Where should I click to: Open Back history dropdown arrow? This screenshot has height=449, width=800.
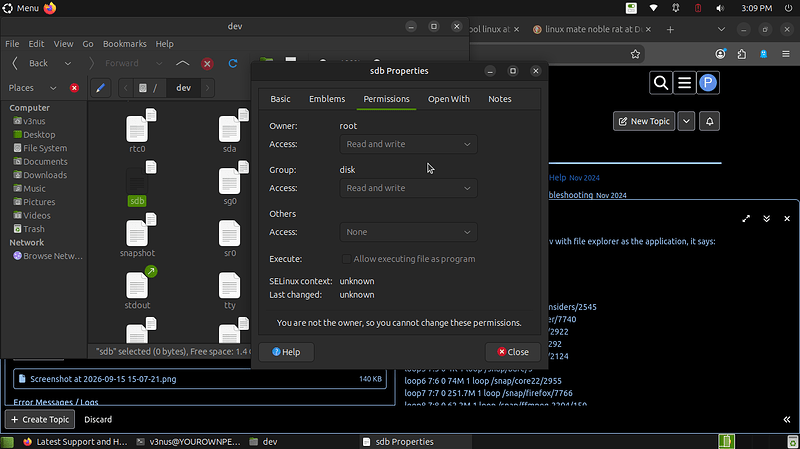(x=67, y=64)
